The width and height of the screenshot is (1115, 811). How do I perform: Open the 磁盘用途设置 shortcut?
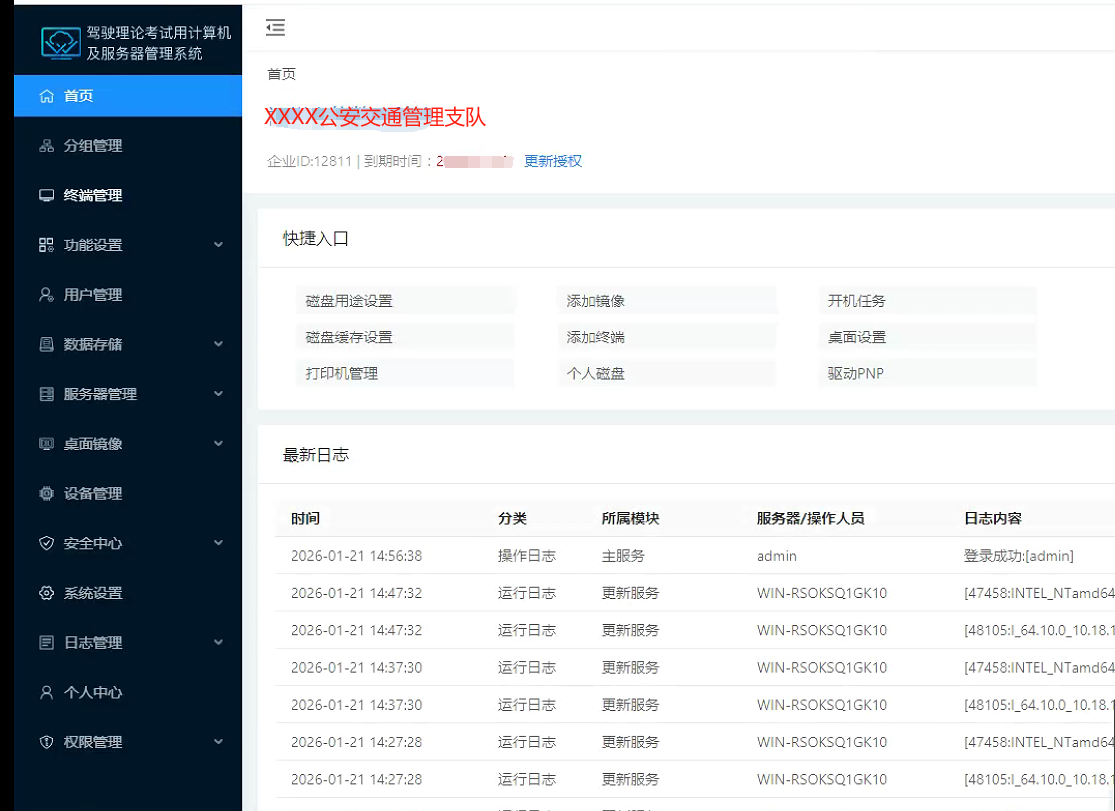[405, 301]
